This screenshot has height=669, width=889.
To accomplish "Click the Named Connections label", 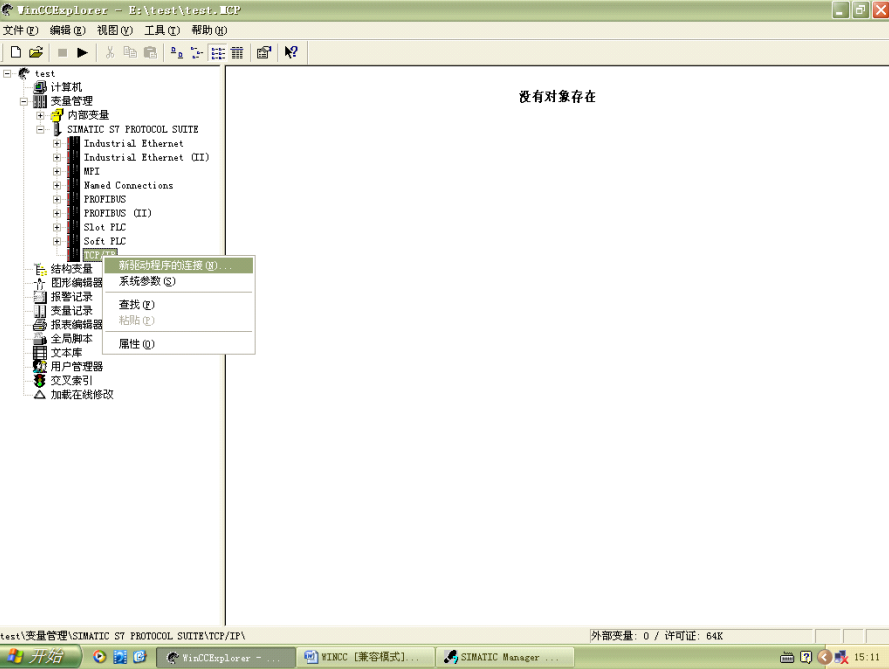I will pyautogui.click(x=128, y=185).
